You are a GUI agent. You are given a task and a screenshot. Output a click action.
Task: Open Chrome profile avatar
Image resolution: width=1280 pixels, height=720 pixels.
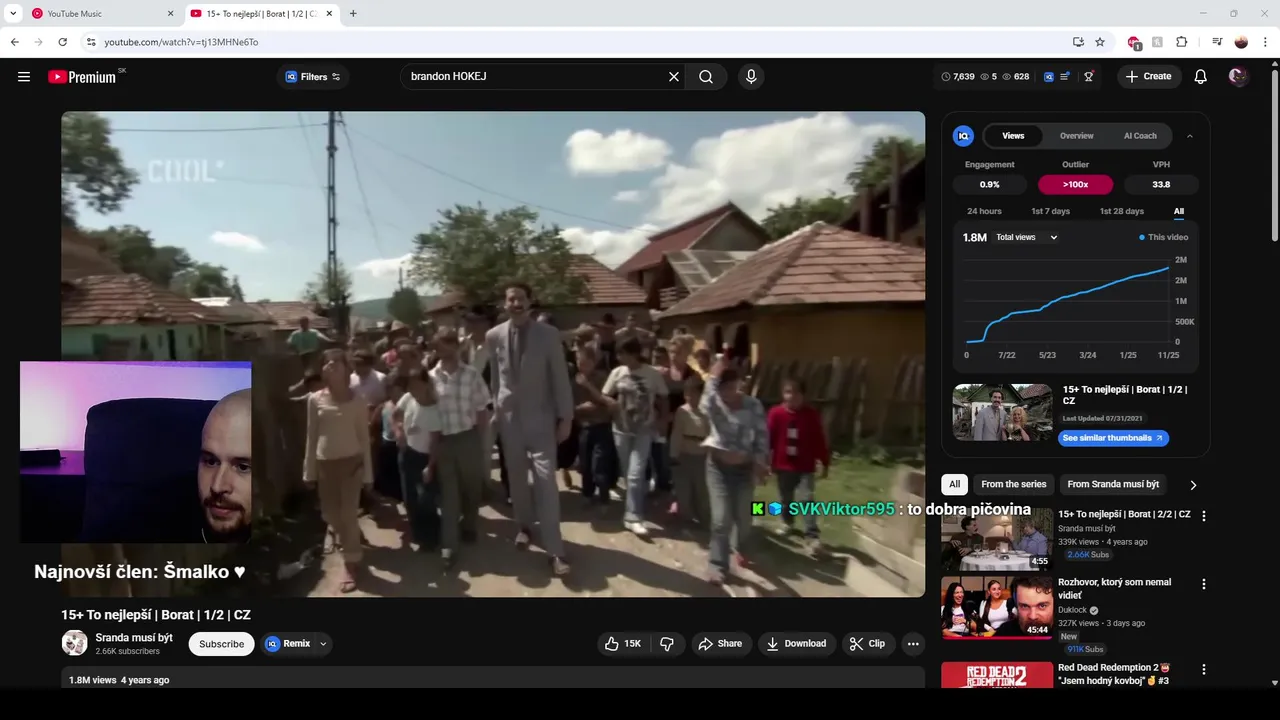[1241, 42]
